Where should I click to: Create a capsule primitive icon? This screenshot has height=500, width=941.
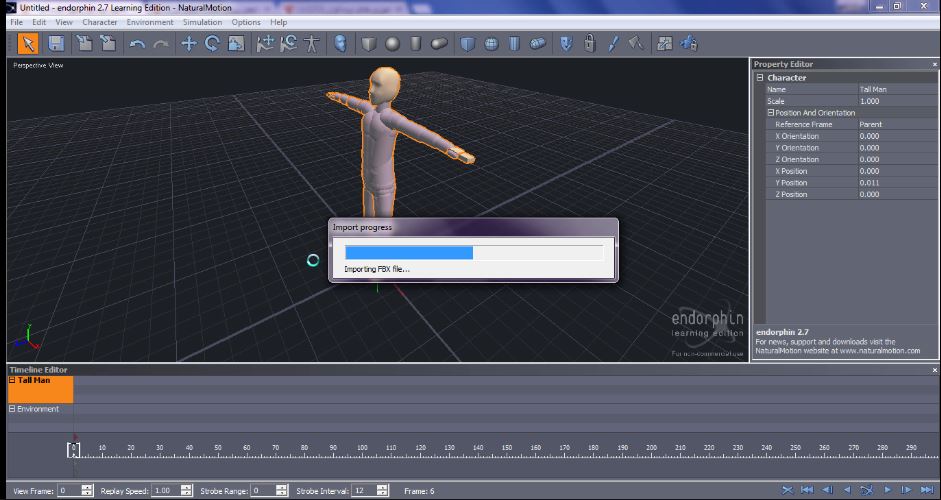439,44
